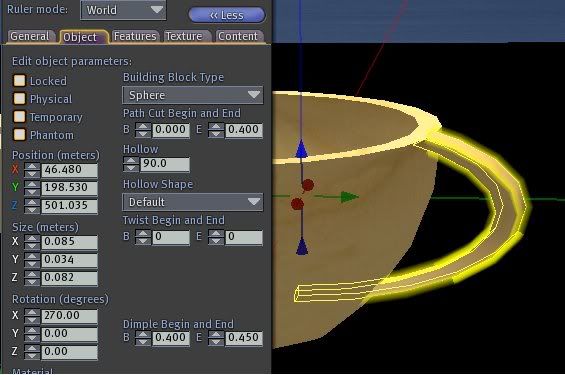Click the lower blue Z-axis arrow manipulator
The width and height of the screenshot is (565, 375).
click(302, 246)
